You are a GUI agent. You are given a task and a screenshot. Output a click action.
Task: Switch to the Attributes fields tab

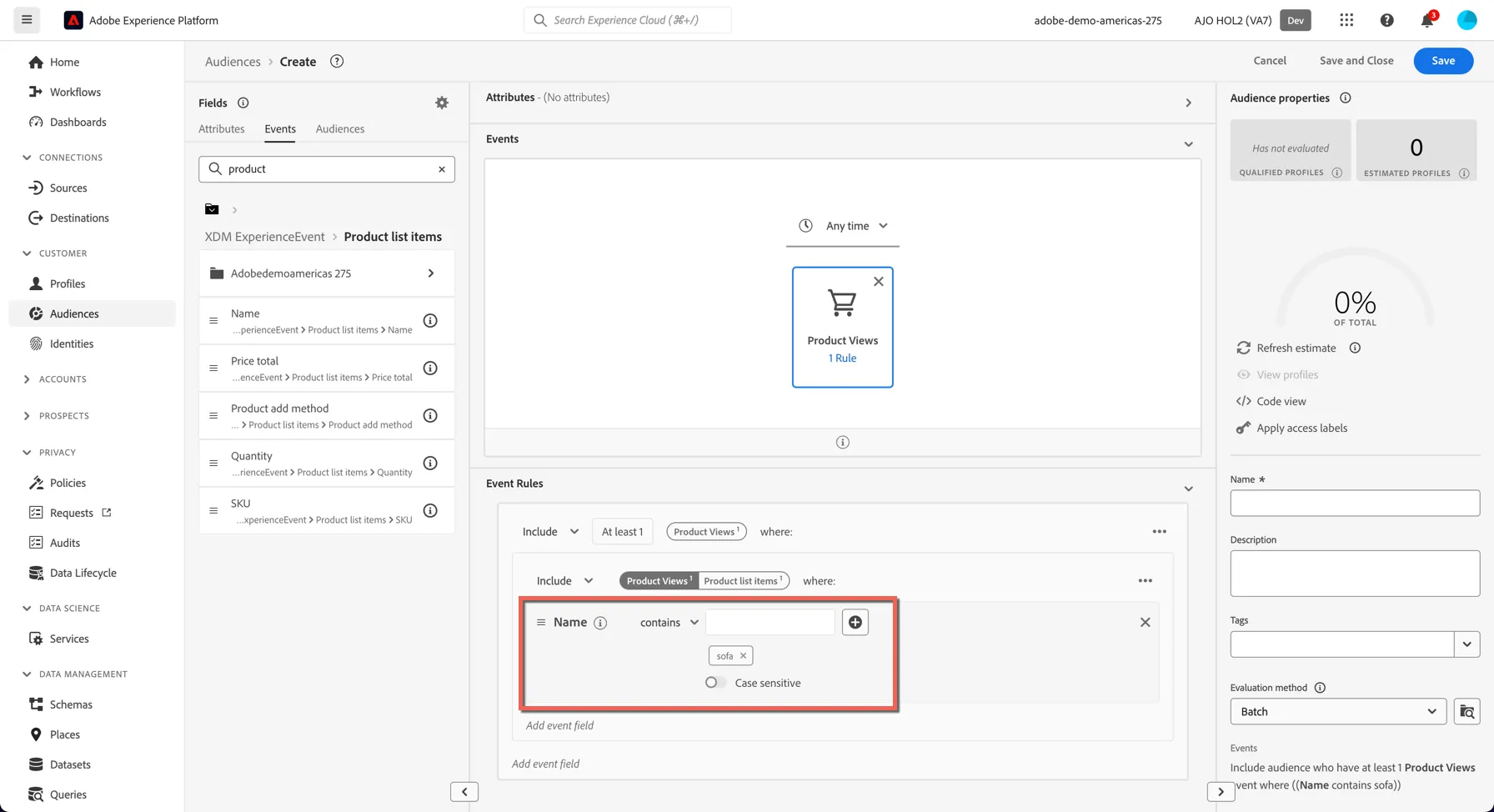coord(221,129)
